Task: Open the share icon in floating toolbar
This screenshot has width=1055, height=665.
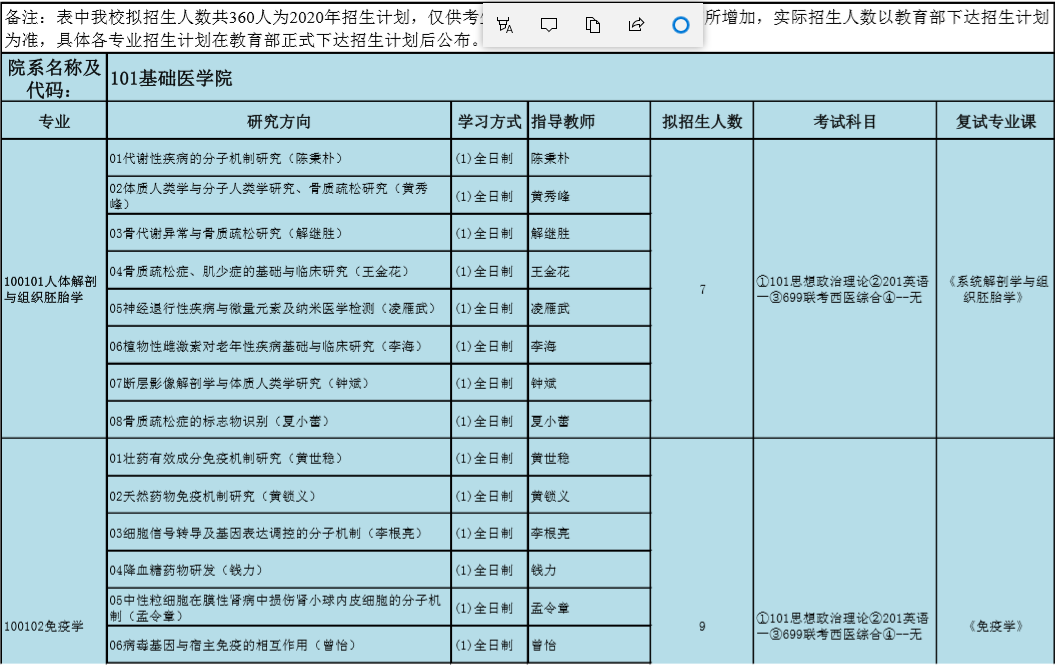Action: coord(636,25)
